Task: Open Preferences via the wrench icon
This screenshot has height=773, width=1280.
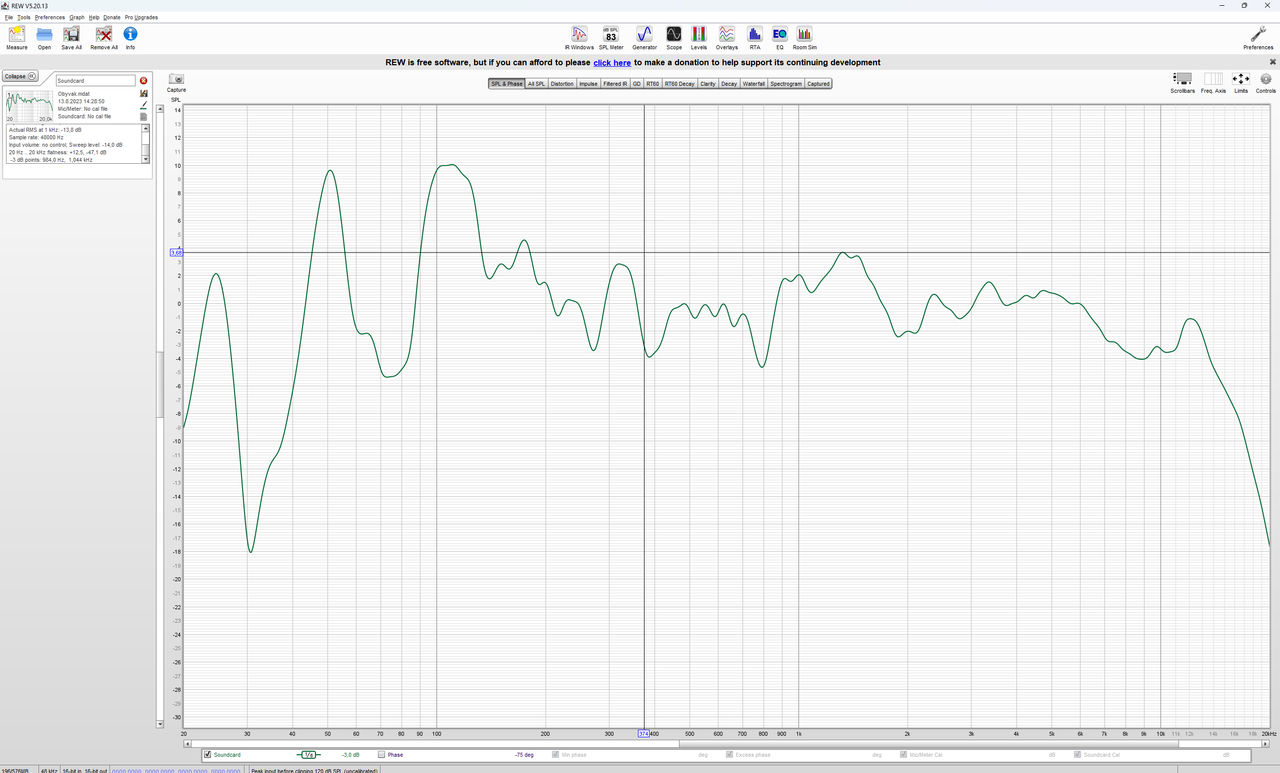Action: coord(1258,38)
